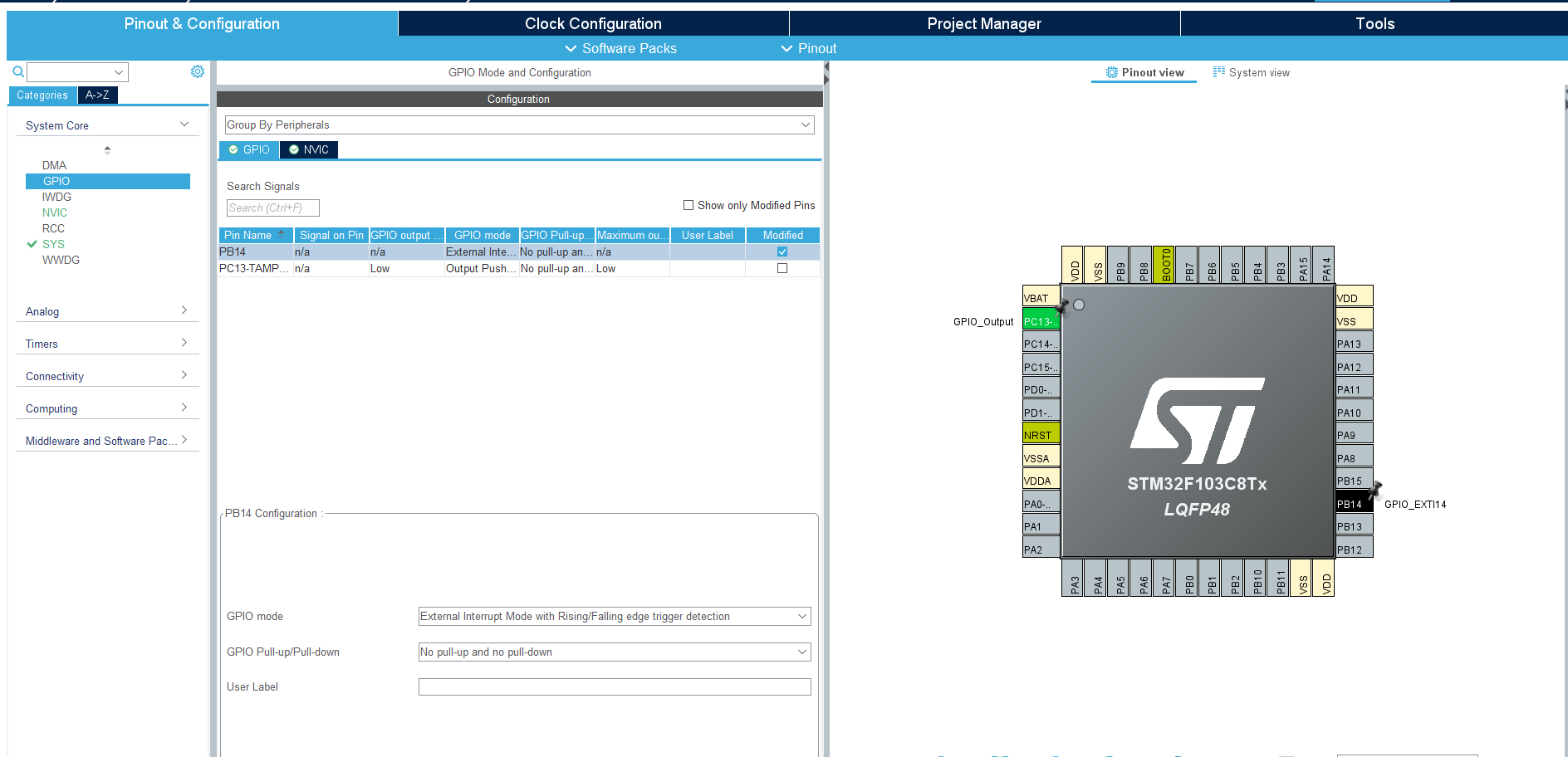
Task: Select the Pinout & Configuration tab
Action: [202, 23]
